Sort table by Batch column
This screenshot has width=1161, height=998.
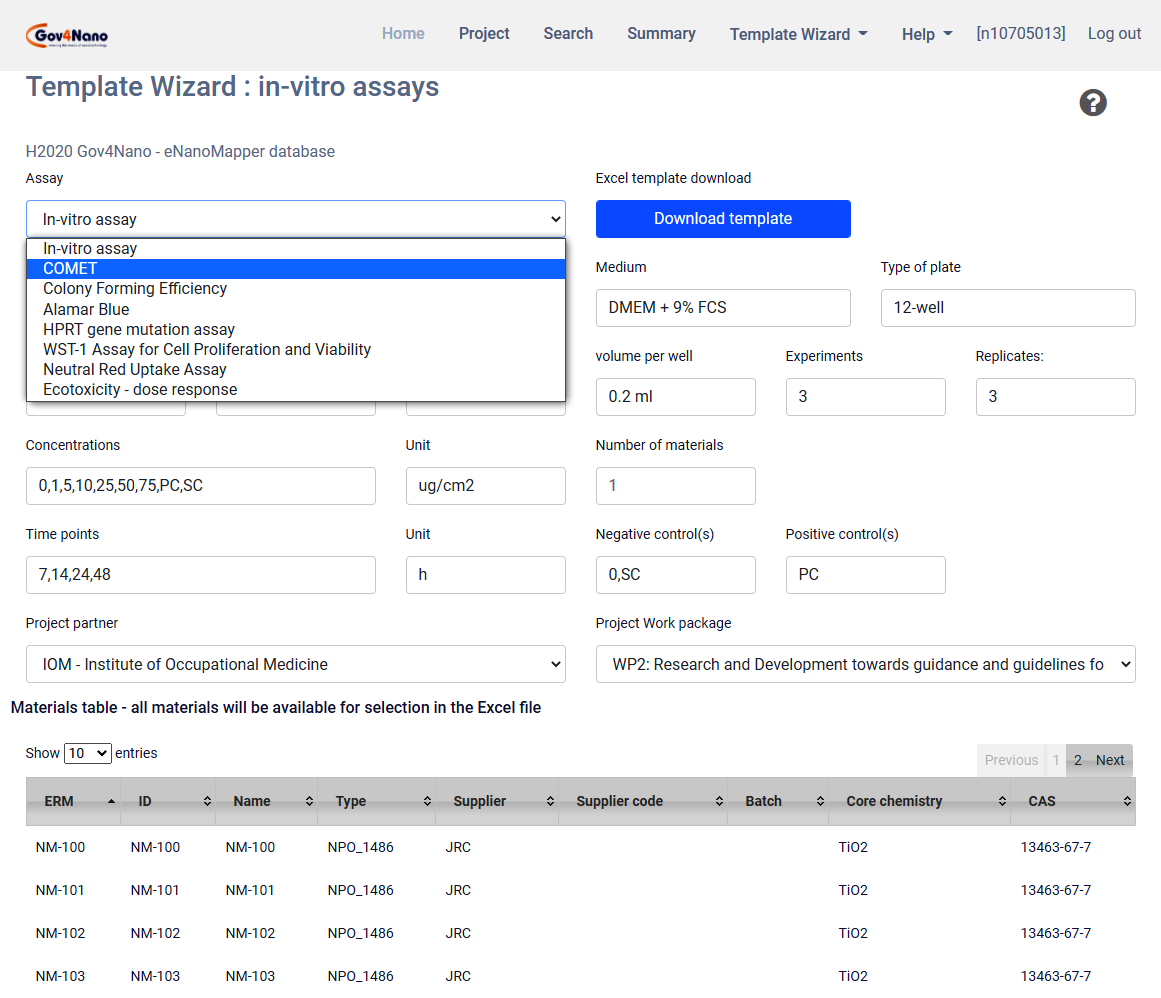776,801
